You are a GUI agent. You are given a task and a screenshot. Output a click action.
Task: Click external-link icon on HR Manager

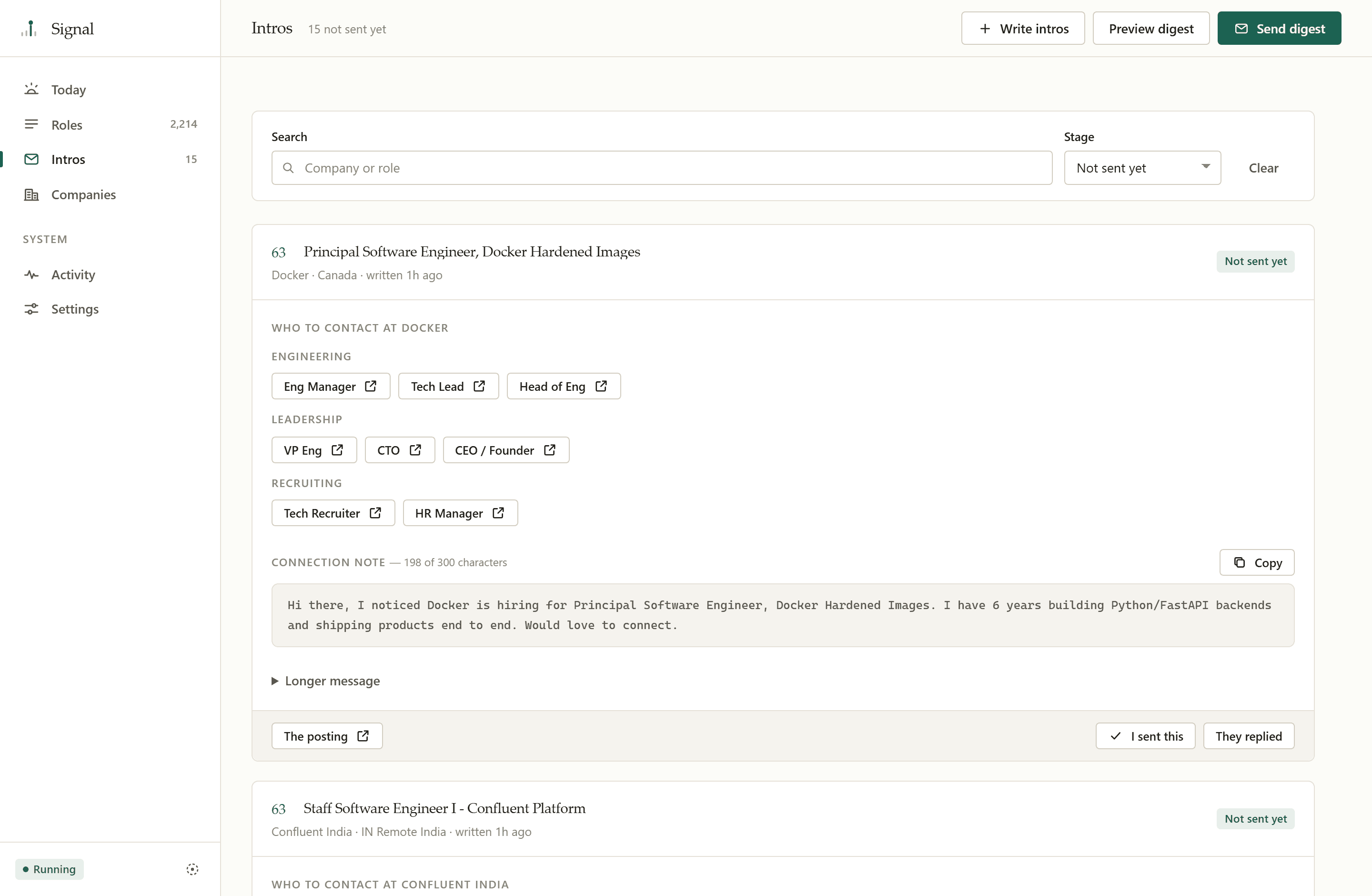pyautogui.click(x=499, y=512)
